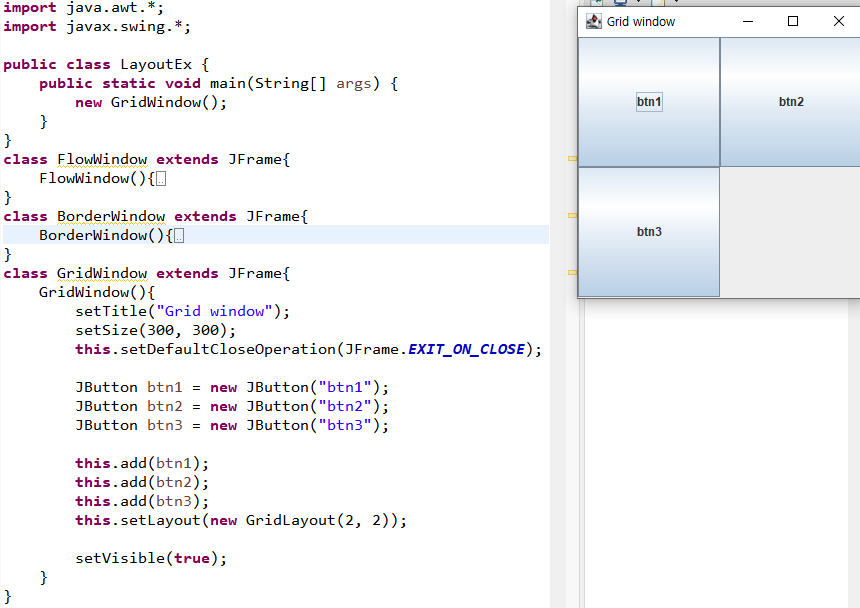Viewport: 860px width, 608px height.
Task: Place cursor on import java.awt.*; line
Action: 83,8
